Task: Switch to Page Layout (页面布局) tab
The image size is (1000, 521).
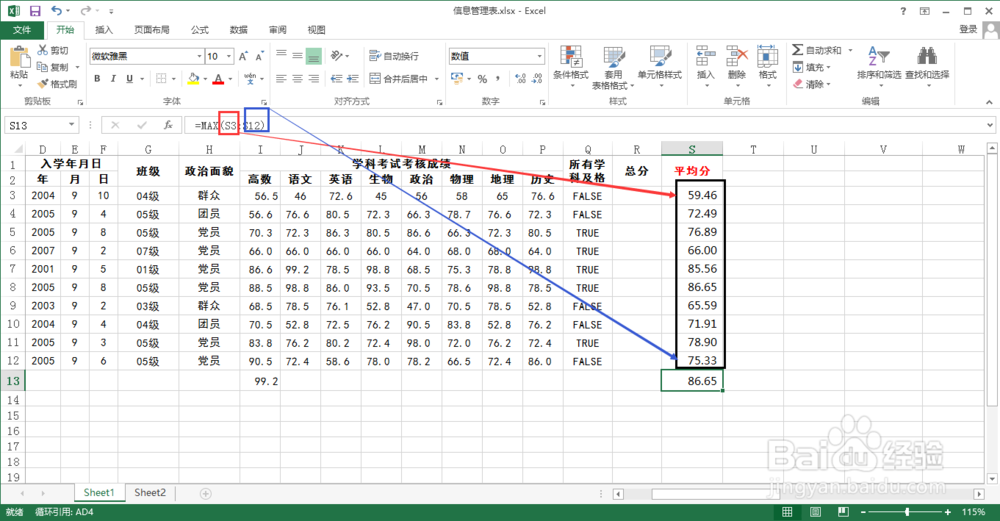Action: pyautogui.click(x=152, y=30)
